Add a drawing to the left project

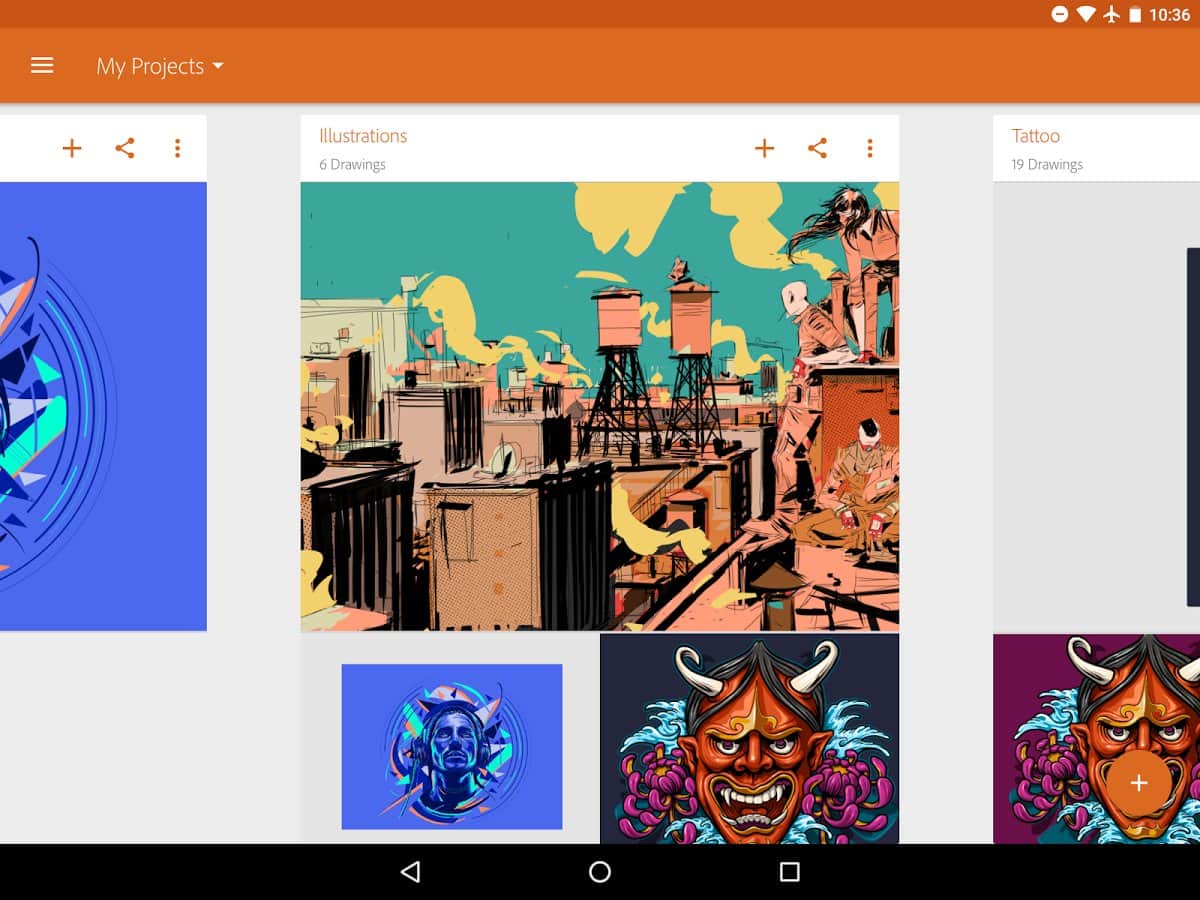pos(72,149)
